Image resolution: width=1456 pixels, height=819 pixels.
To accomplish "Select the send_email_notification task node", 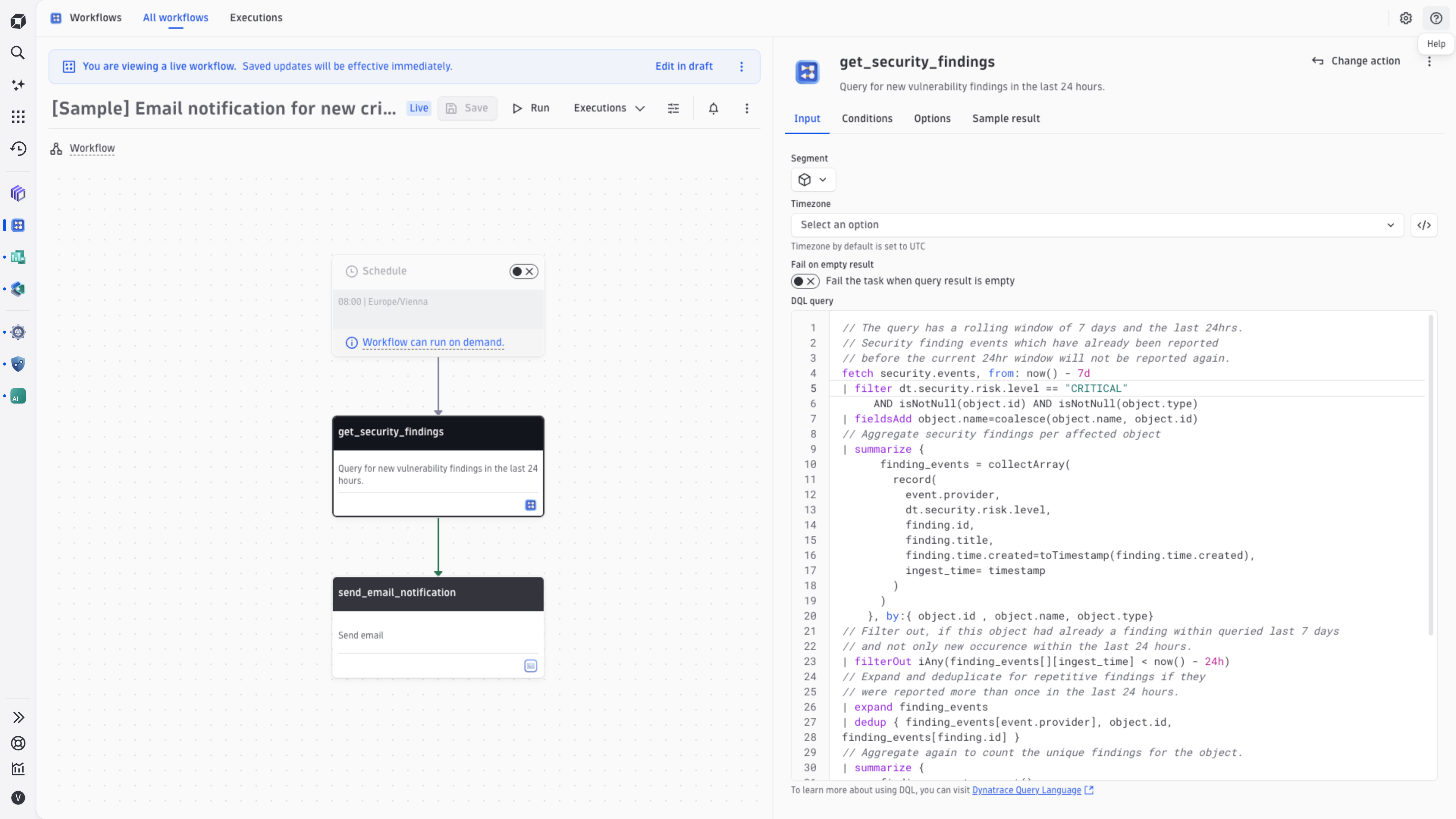I will tap(438, 628).
